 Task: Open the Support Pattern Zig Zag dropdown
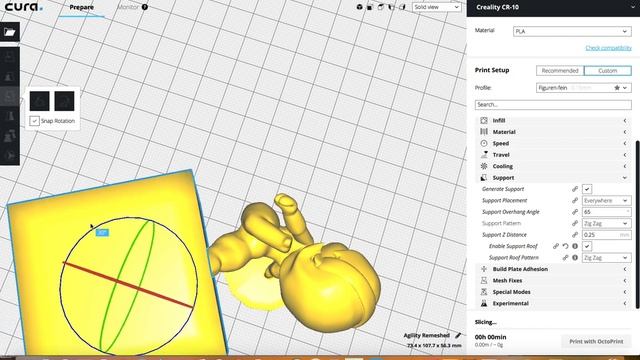click(606, 223)
